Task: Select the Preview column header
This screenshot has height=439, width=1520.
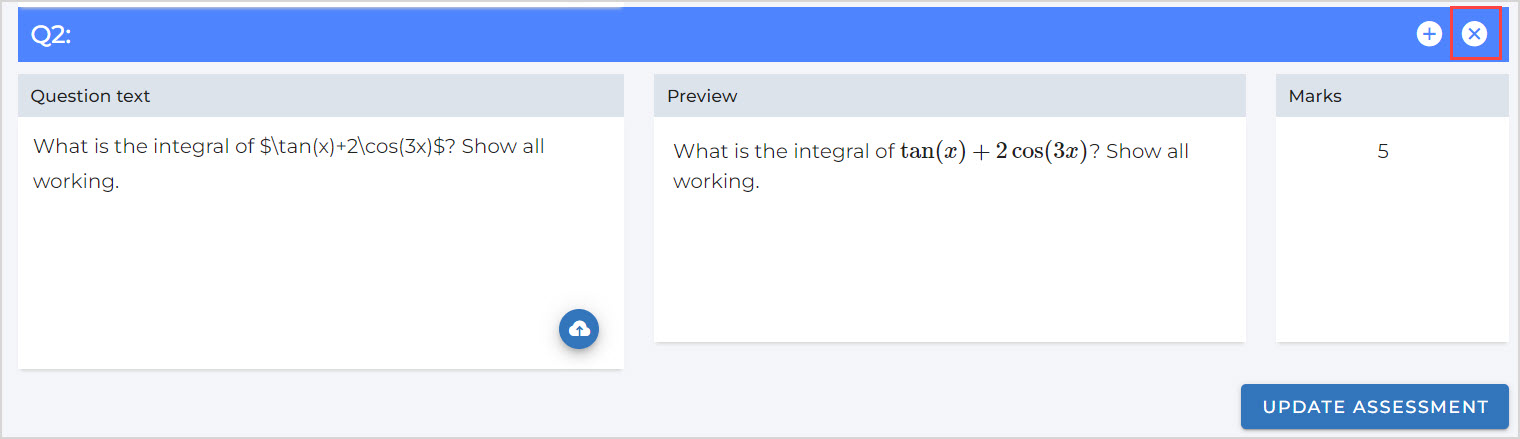Action: (x=702, y=96)
